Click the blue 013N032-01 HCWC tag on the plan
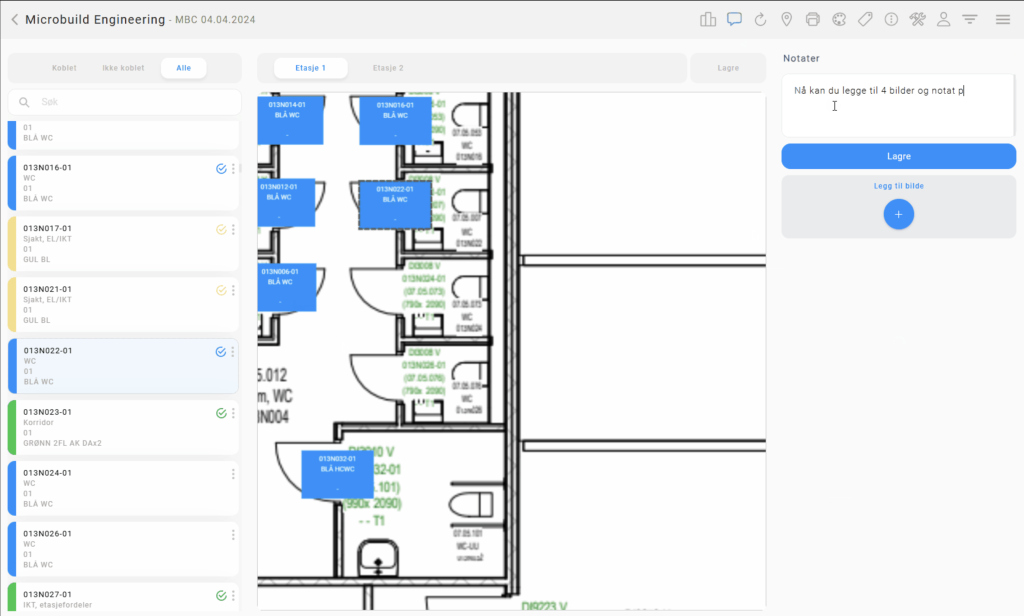 [x=337, y=474]
